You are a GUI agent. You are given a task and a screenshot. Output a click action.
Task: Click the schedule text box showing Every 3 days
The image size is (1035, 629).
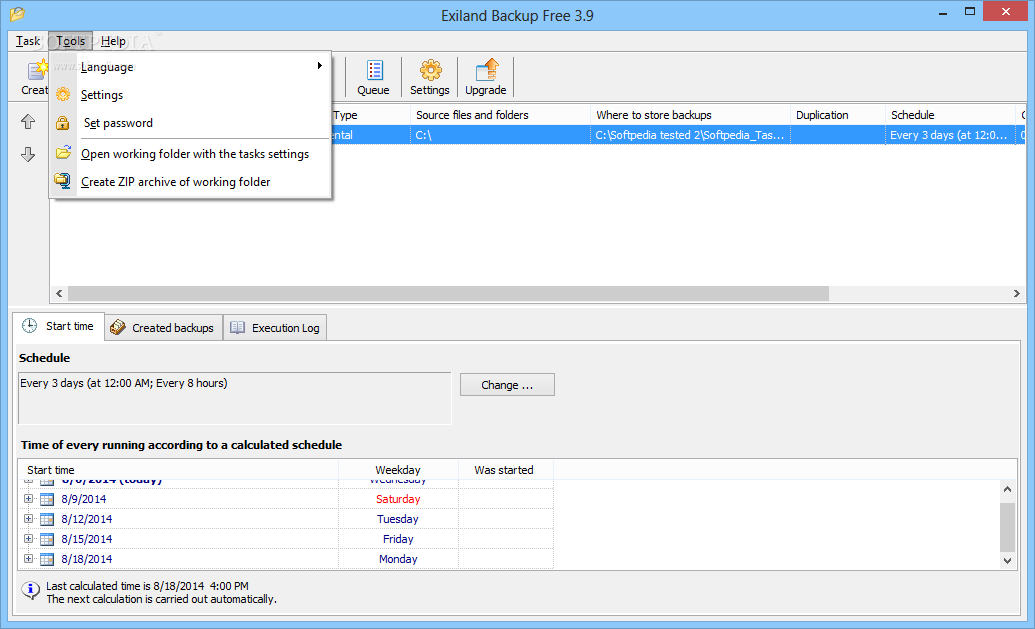point(234,398)
